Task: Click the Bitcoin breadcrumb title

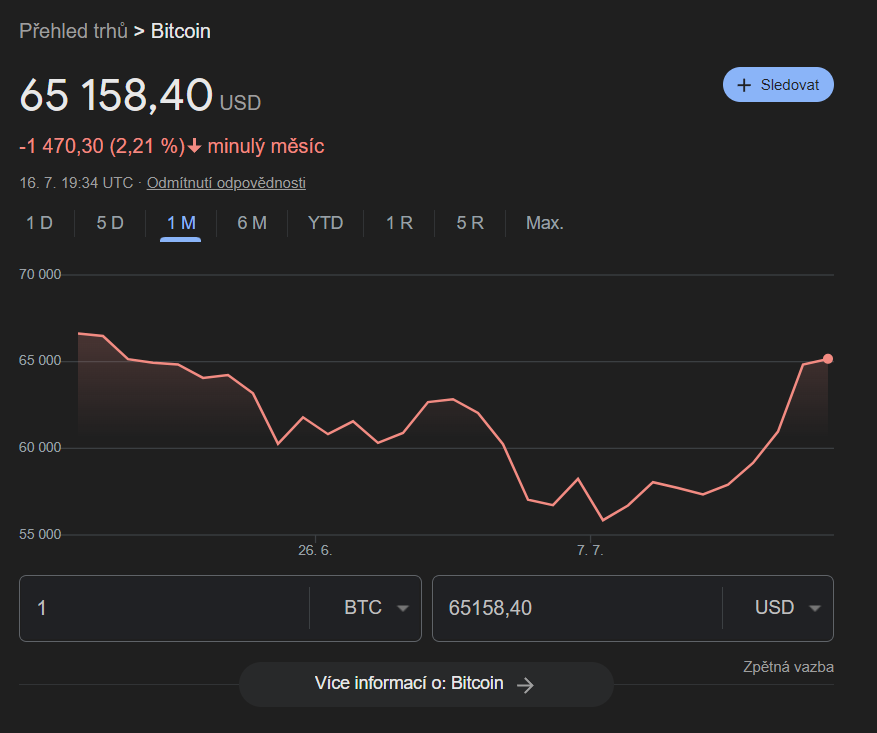Action: click(x=181, y=31)
